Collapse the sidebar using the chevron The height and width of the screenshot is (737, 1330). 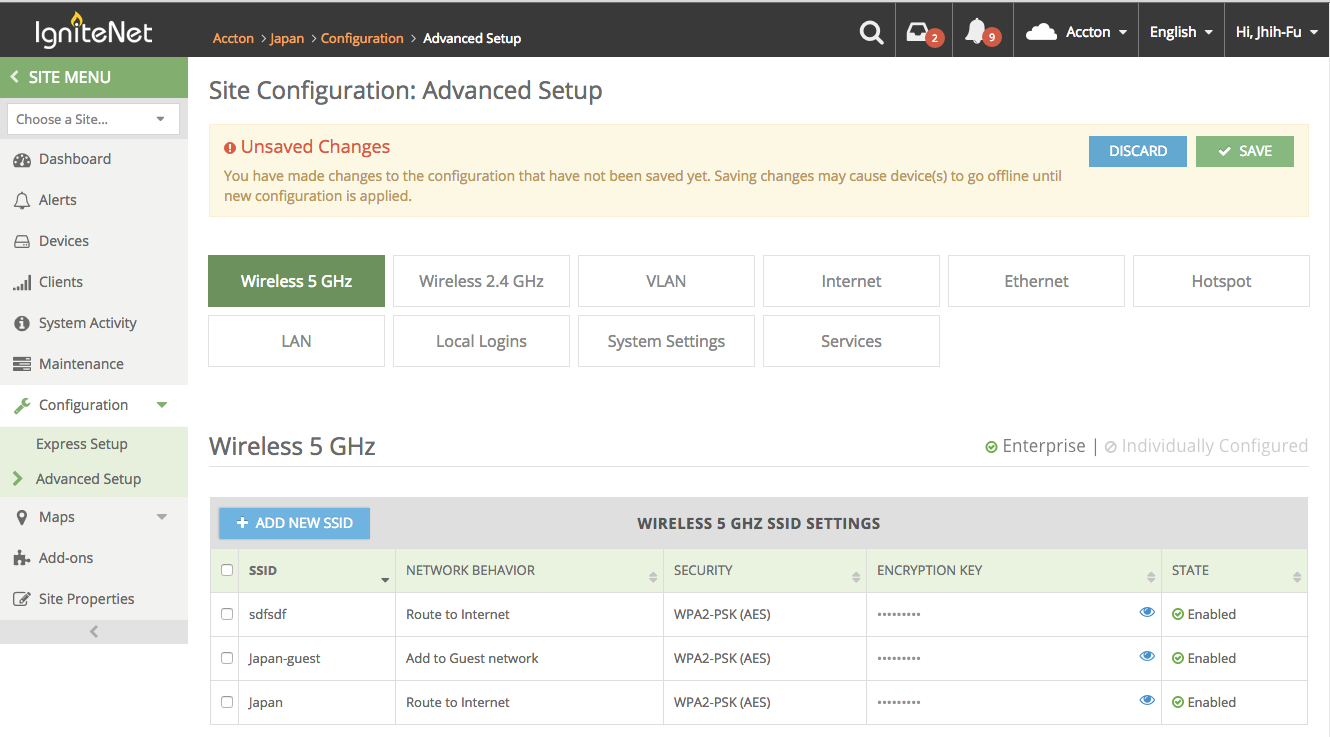coord(93,631)
